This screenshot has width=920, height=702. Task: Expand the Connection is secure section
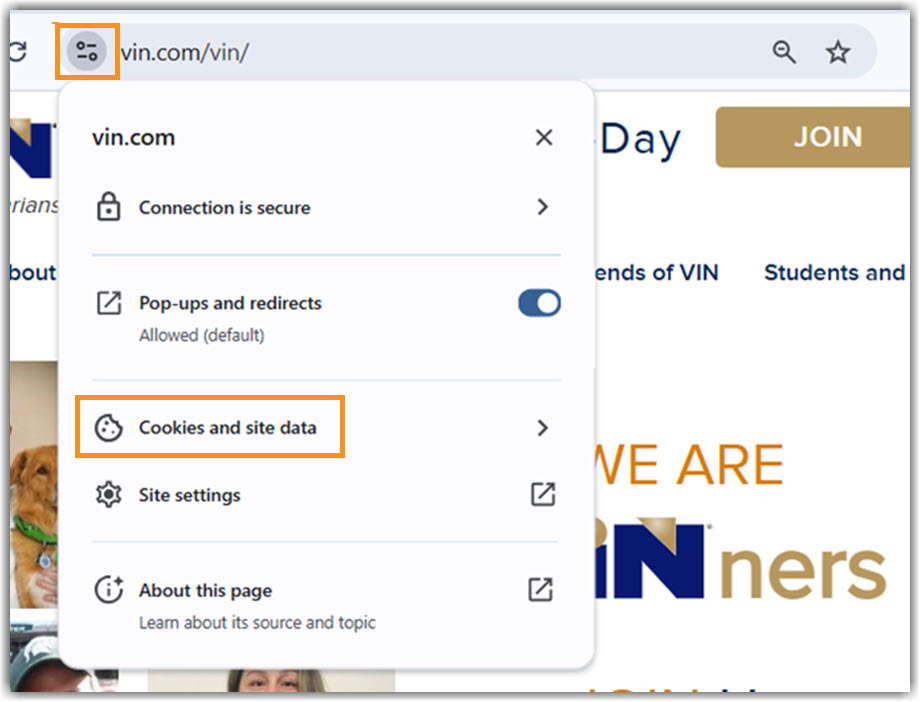pos(542,207)
